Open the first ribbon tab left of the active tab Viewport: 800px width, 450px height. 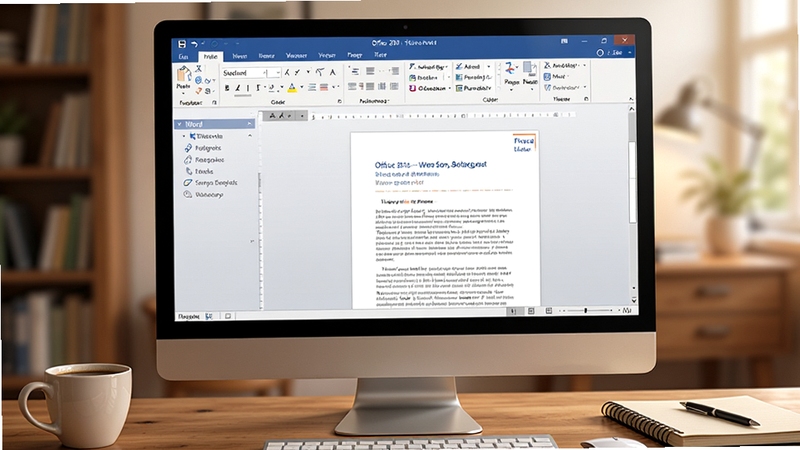coord(183,57)
